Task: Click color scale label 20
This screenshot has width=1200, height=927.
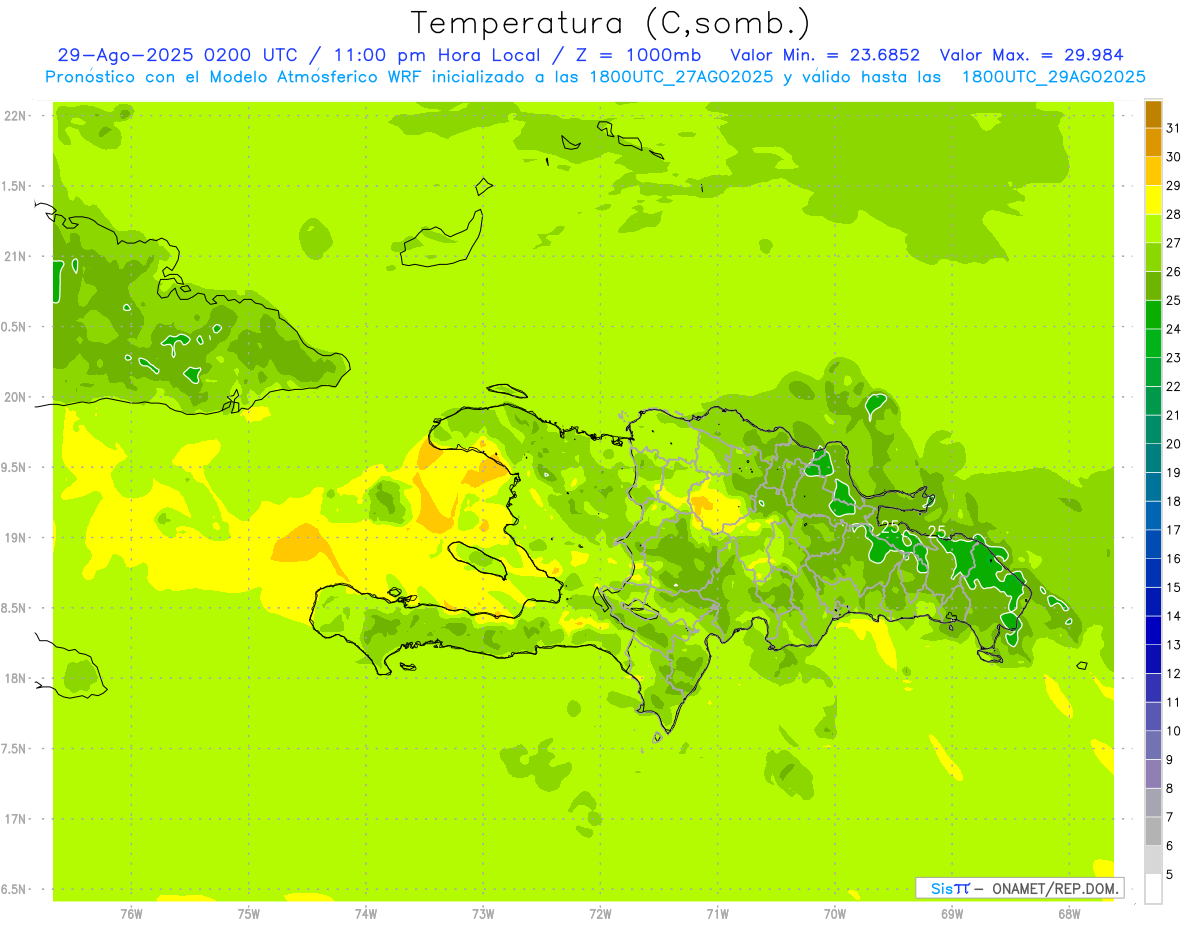Action: point(1174,444)
